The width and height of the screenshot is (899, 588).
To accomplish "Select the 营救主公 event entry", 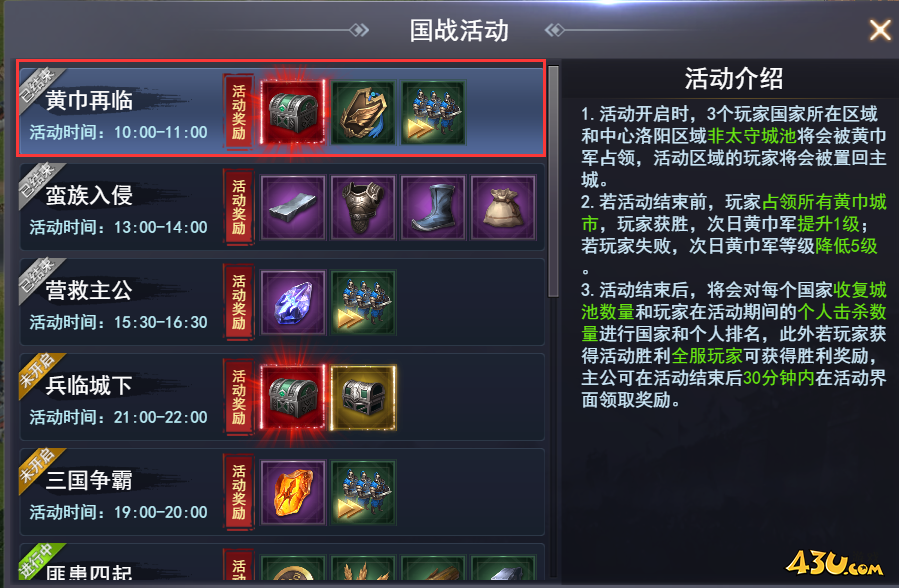I will (282, 302).
